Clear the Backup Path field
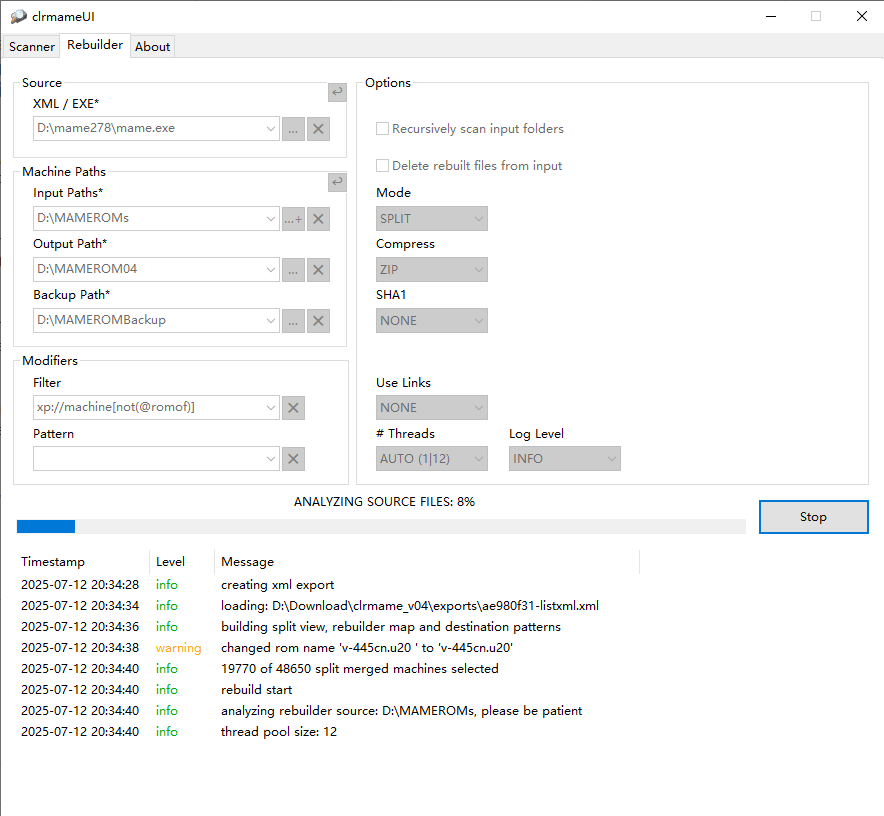This screenshot has height=816, width=884. [x=318, y=321]
